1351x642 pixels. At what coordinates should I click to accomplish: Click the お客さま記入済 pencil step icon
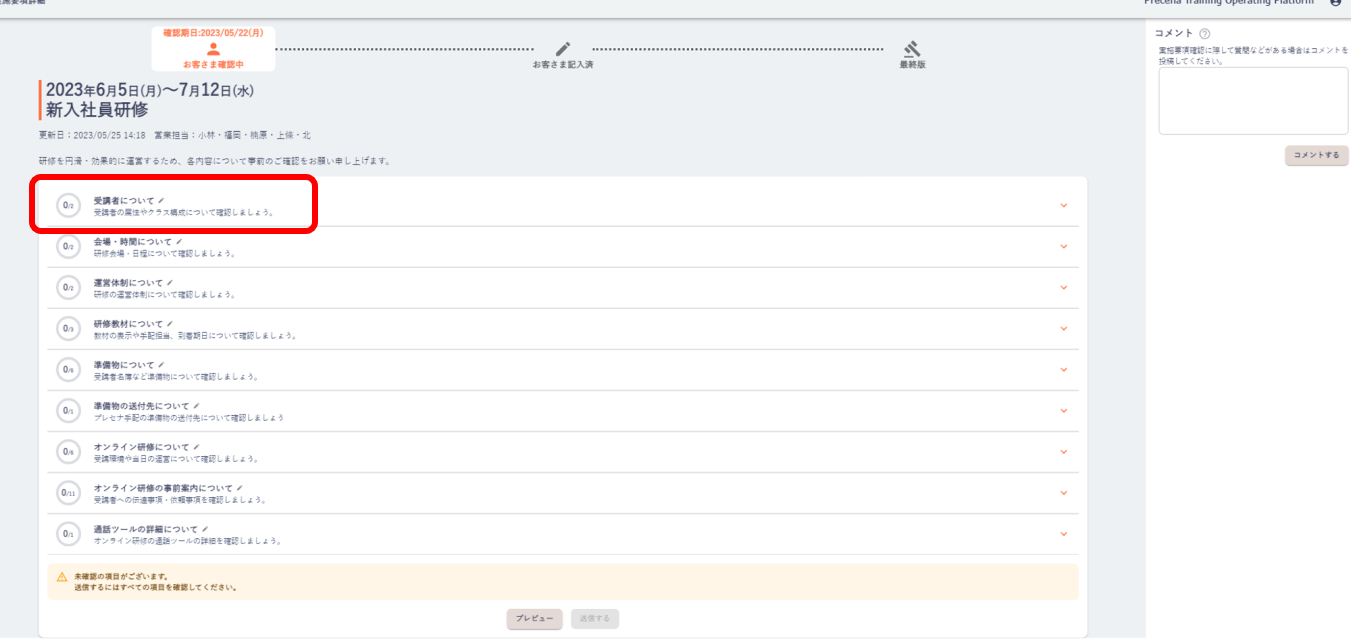563,48
